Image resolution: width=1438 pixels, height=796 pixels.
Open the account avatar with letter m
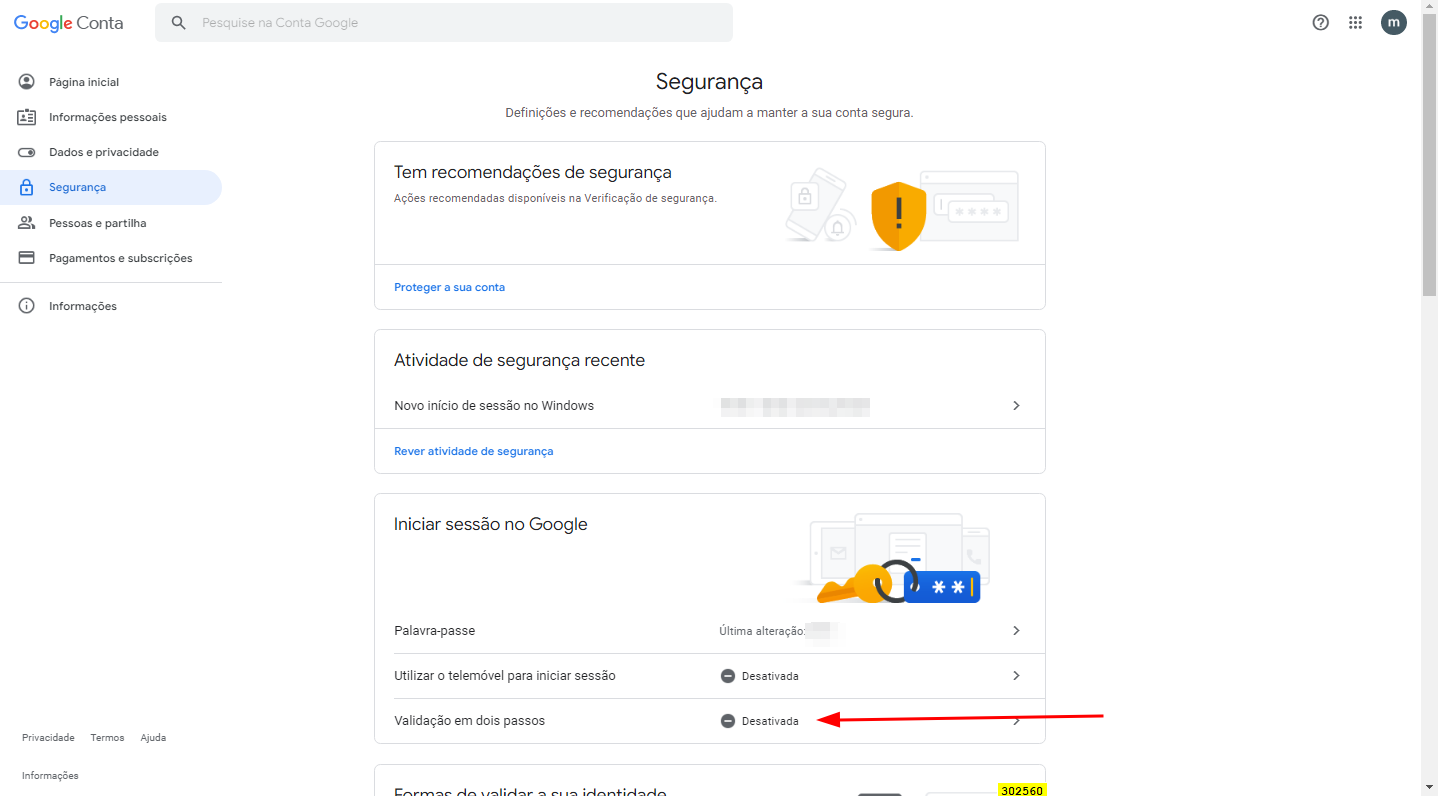[1394, 22]
